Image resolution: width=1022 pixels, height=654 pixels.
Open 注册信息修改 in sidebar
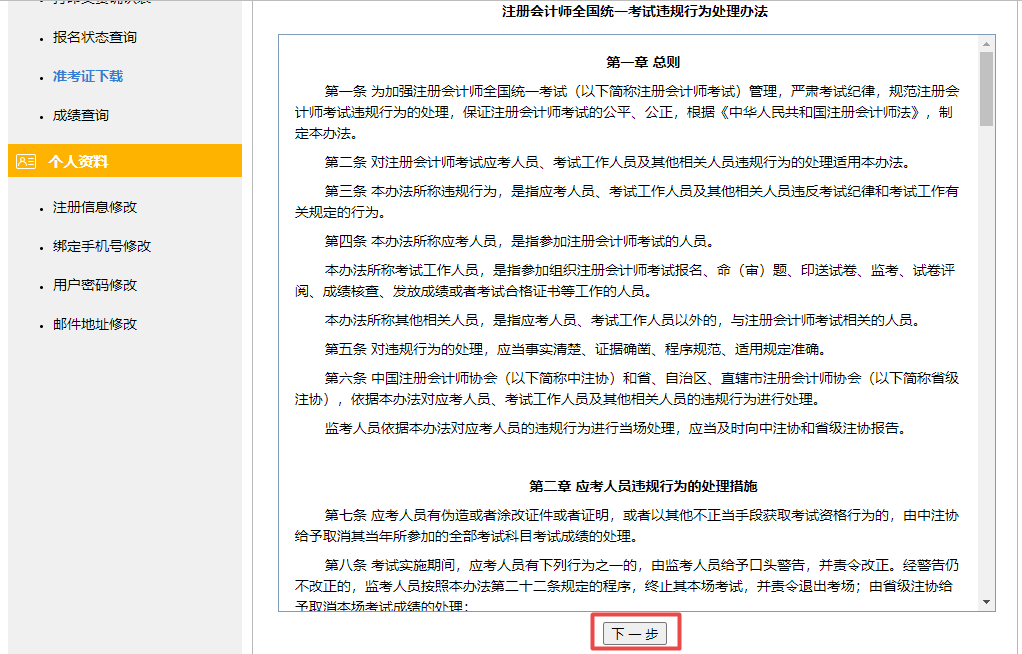95,208
